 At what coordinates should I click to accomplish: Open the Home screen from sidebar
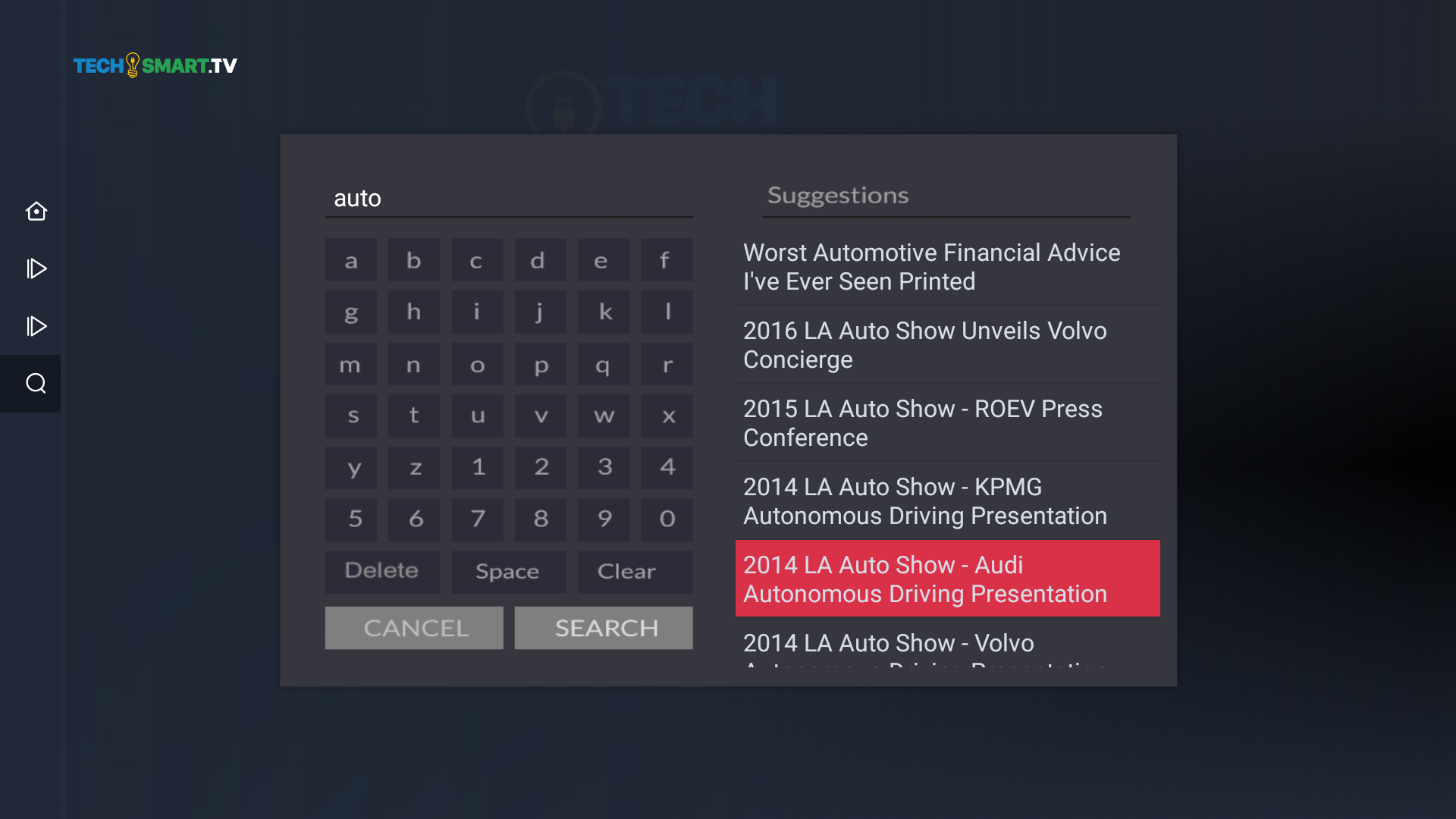click(36, 212)
